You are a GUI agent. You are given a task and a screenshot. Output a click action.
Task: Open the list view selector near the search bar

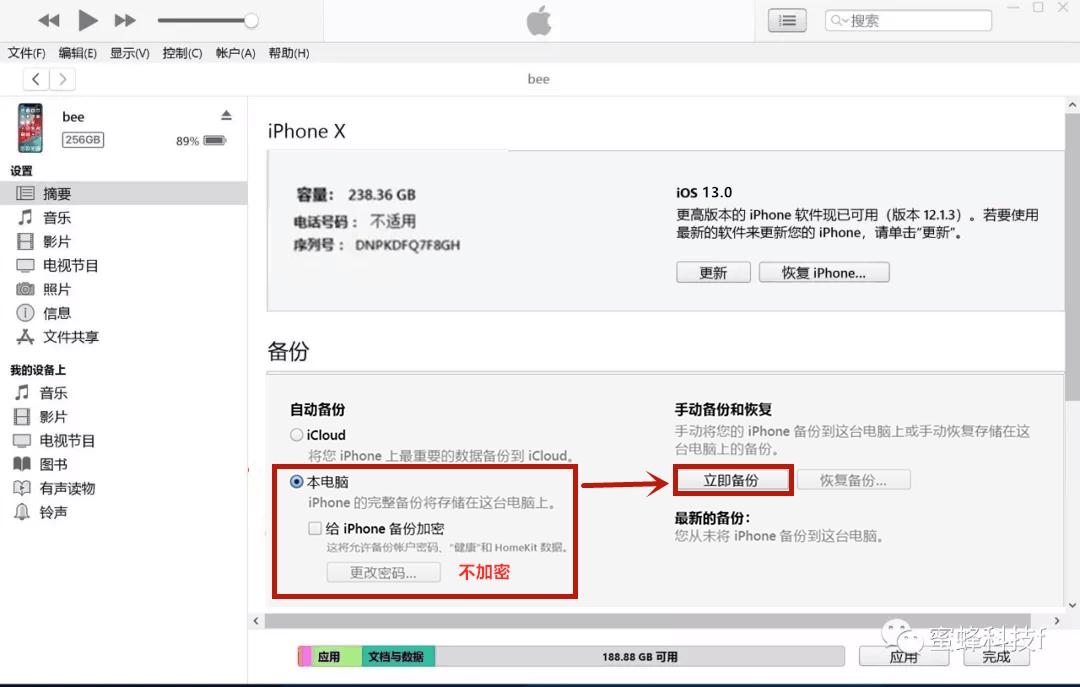(786, 20)
